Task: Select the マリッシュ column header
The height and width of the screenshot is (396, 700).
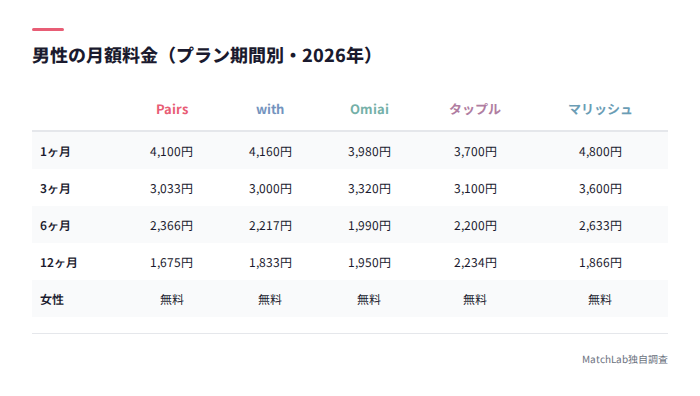Action: point(600,109)
